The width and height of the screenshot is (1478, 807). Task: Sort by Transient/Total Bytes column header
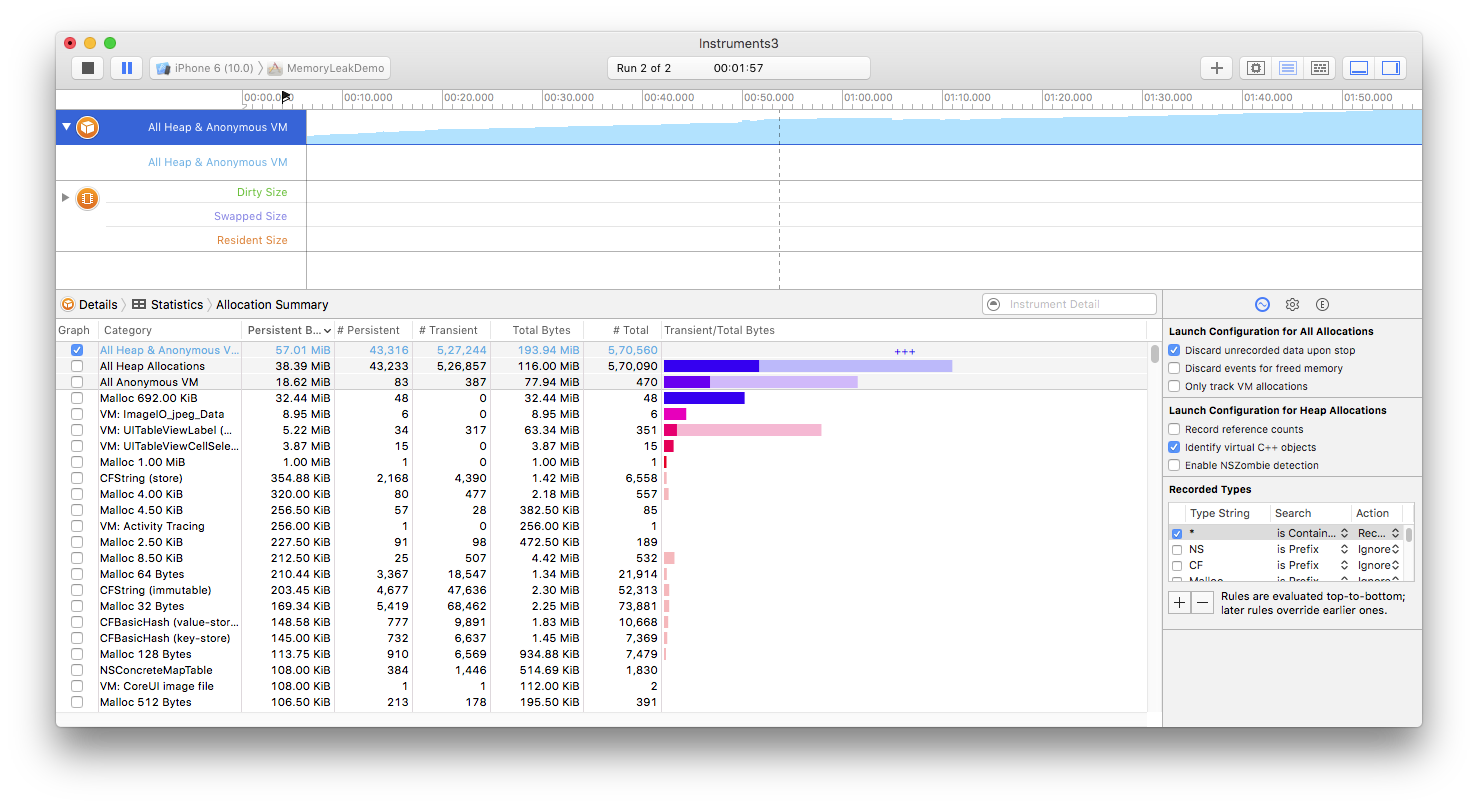(x=904, y=330)
